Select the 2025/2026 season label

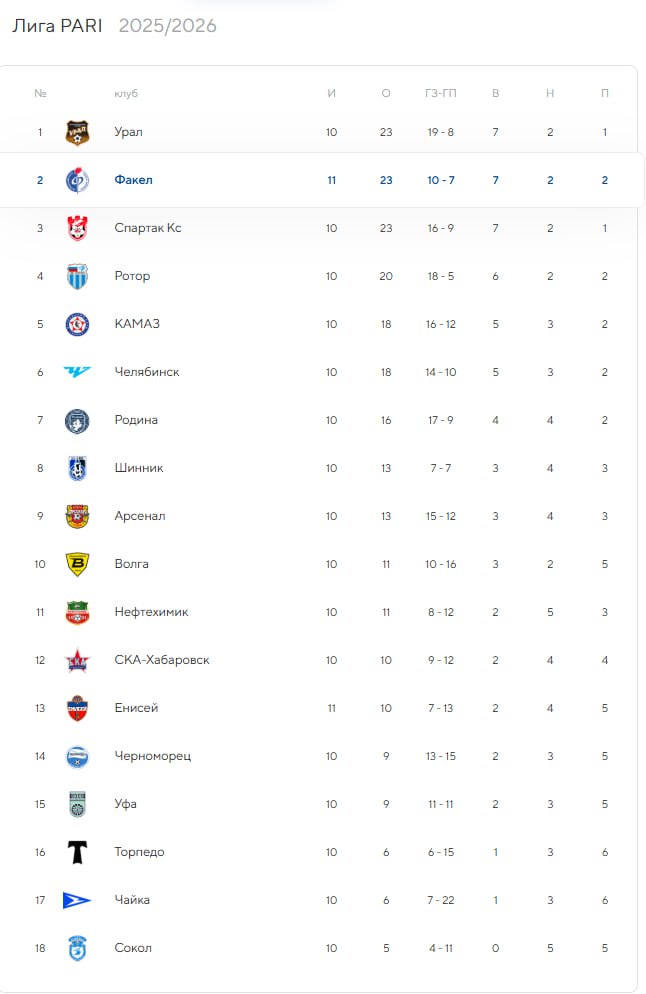[x=168, y=26]
